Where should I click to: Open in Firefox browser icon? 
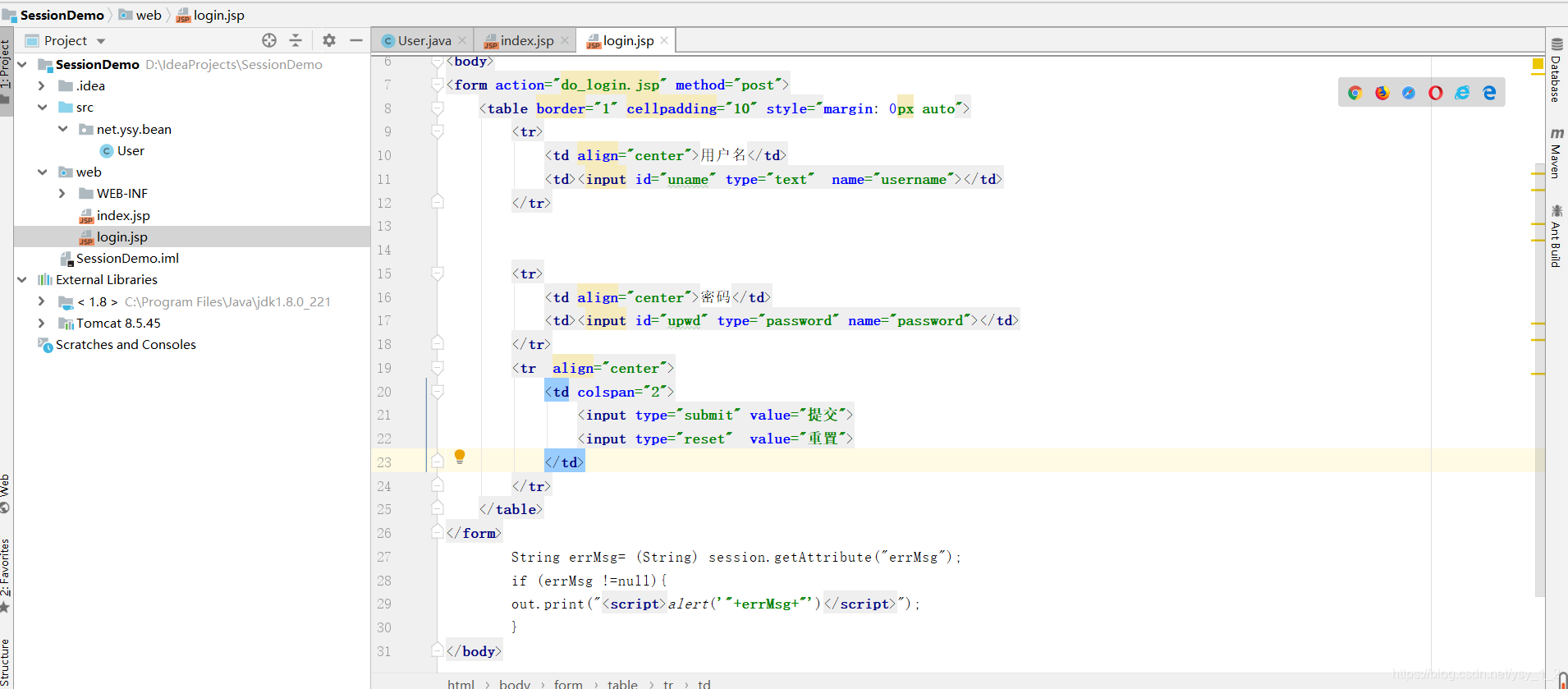1382,93
